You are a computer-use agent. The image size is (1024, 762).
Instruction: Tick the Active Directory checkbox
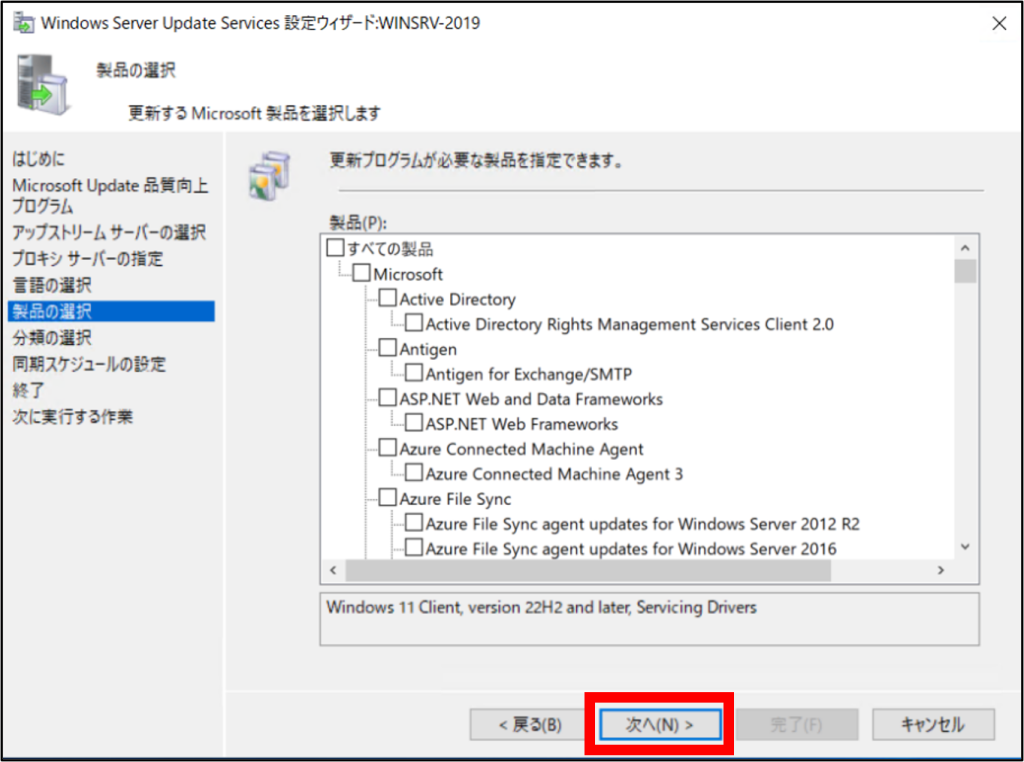pos(387,298)
